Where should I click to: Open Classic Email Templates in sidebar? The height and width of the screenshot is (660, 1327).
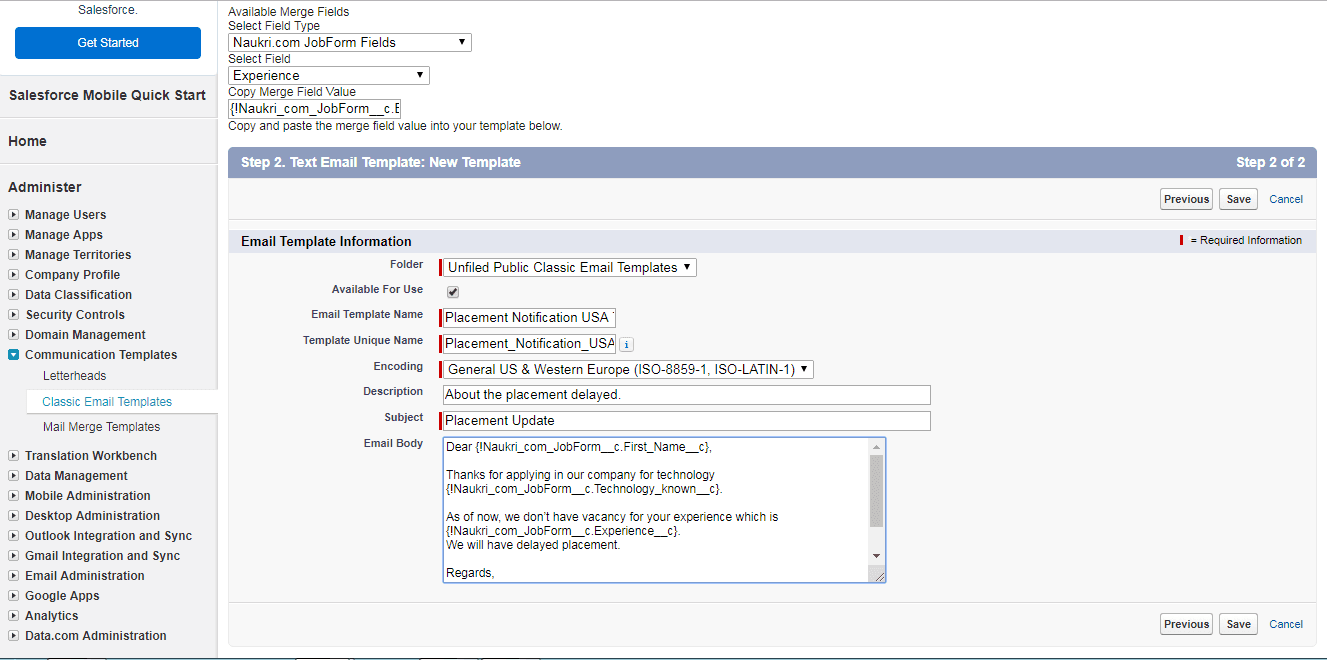(107, 402)
